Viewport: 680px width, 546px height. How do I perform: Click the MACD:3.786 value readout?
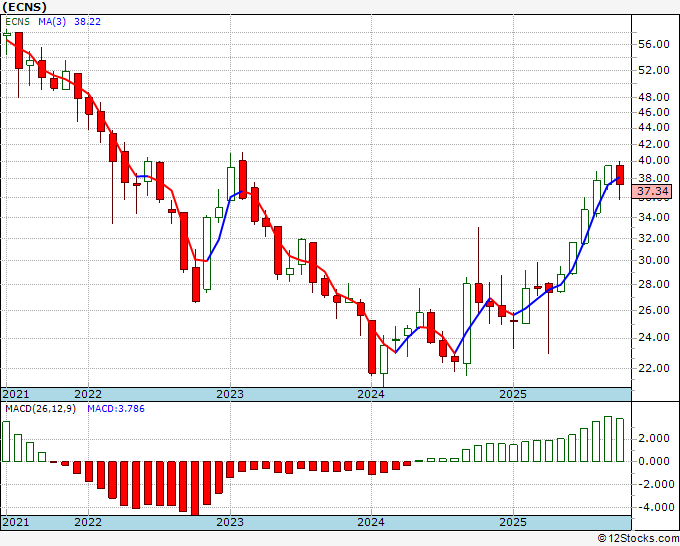pyautogui.click(x=116, y=409)
